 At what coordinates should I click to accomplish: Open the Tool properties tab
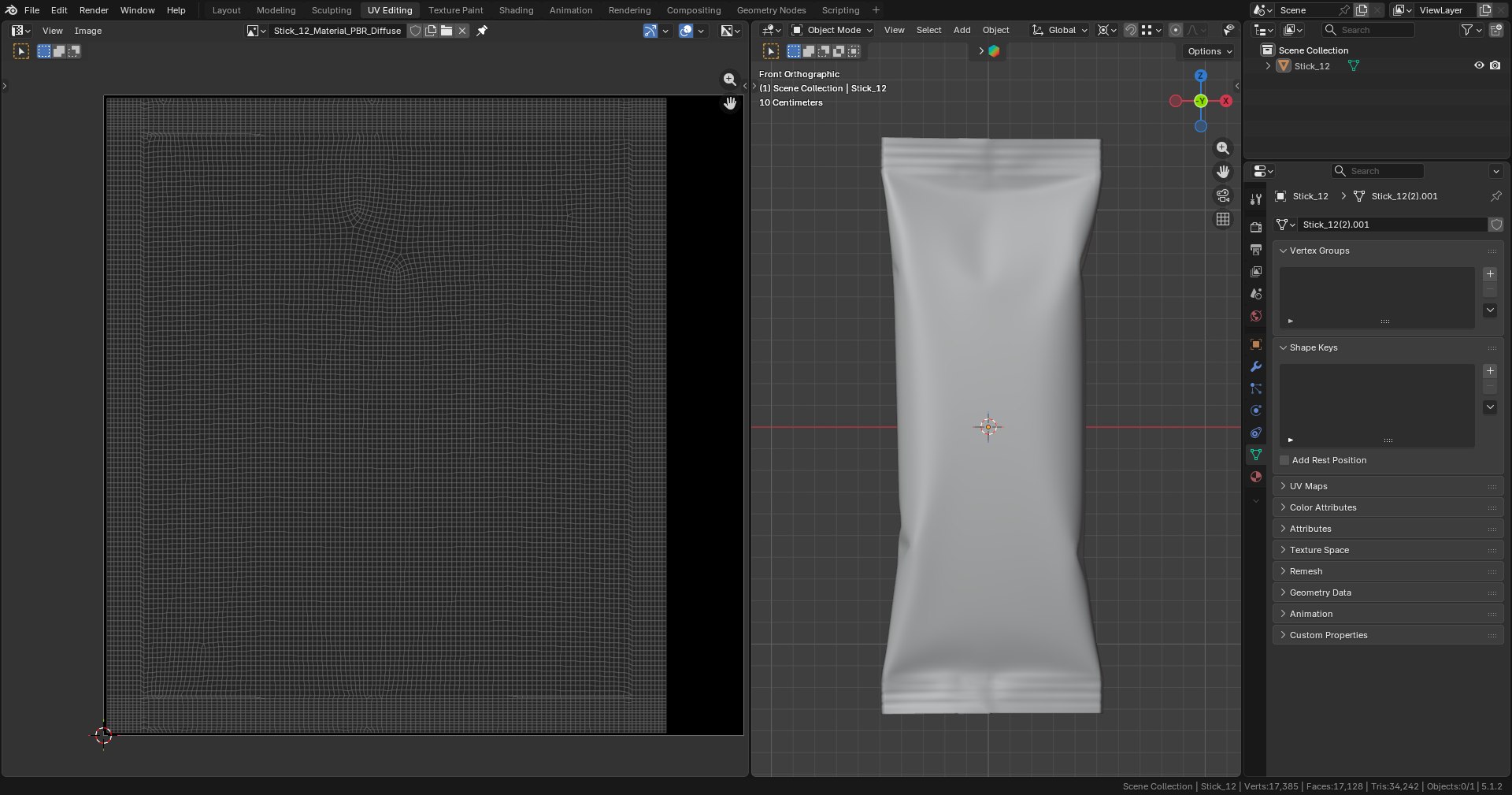1255,200
